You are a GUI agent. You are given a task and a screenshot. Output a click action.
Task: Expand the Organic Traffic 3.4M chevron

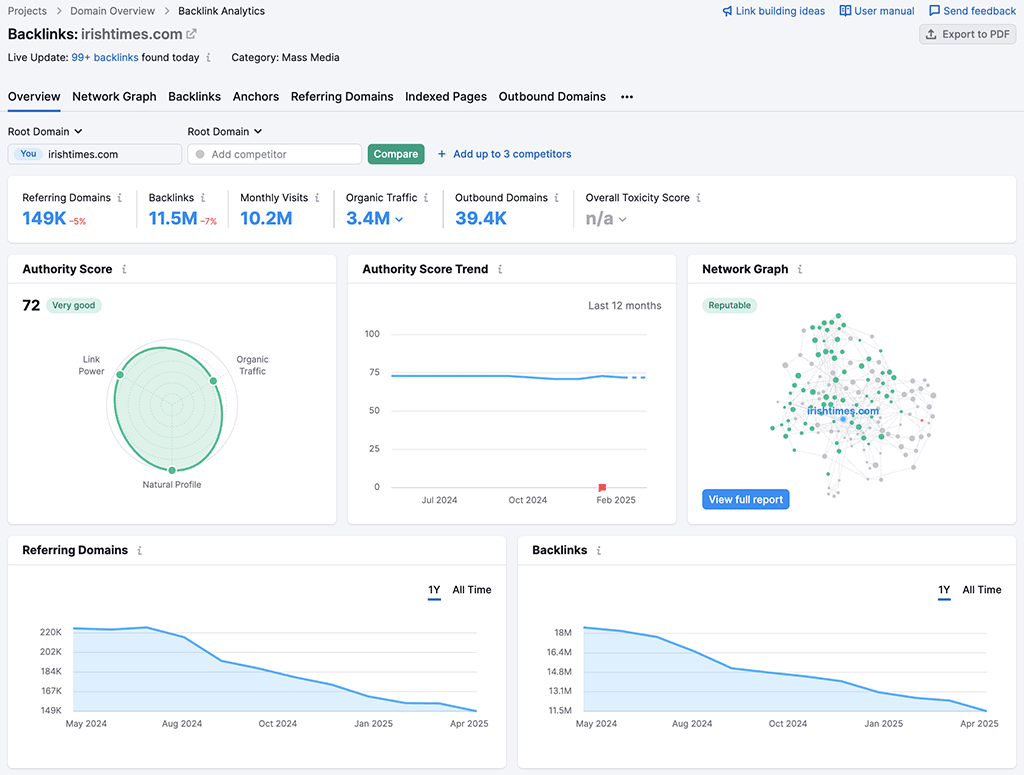[x=399, y=219]
